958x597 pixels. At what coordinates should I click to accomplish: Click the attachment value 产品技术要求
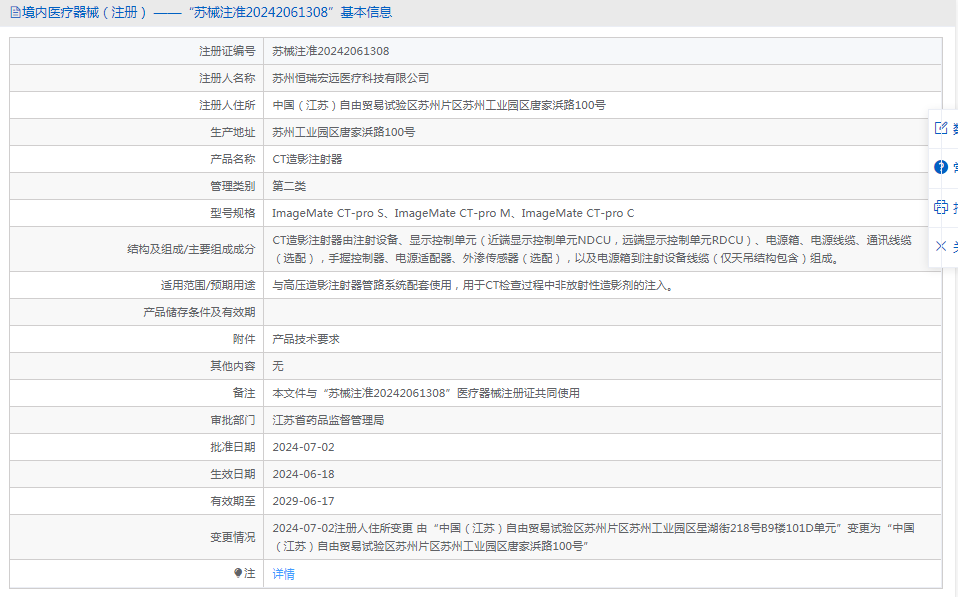tap(306, 339)
